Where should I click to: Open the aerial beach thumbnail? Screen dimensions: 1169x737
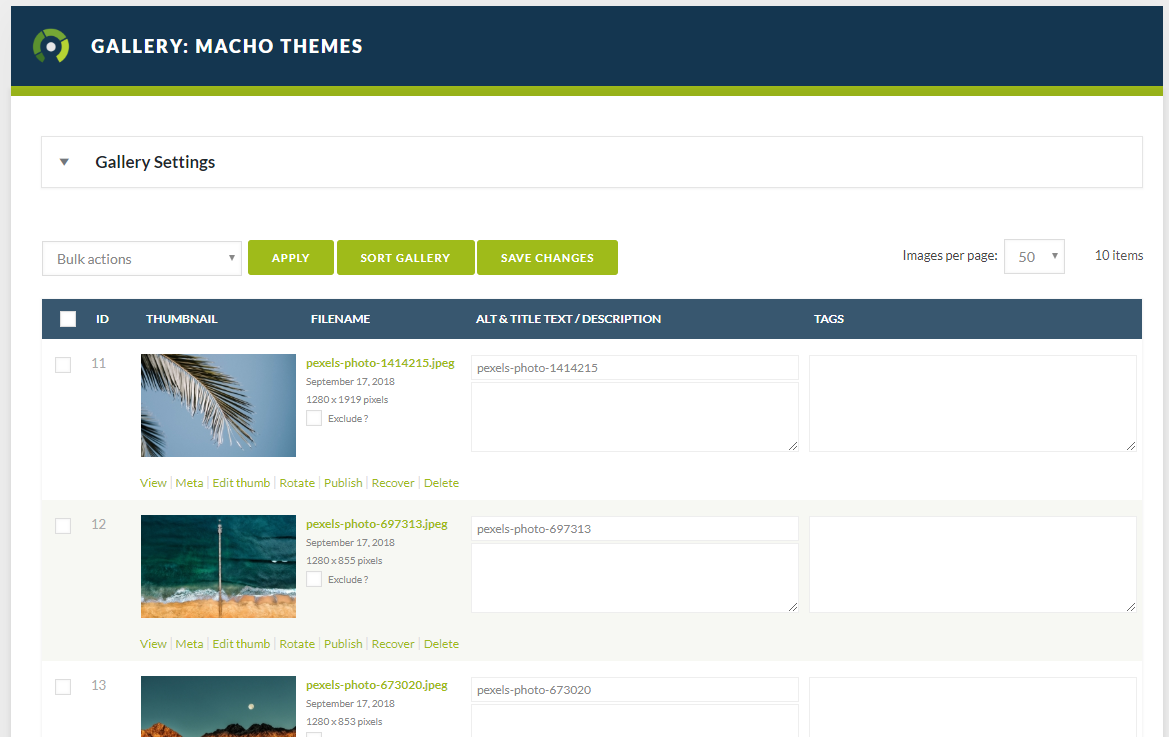coord(218,566)
